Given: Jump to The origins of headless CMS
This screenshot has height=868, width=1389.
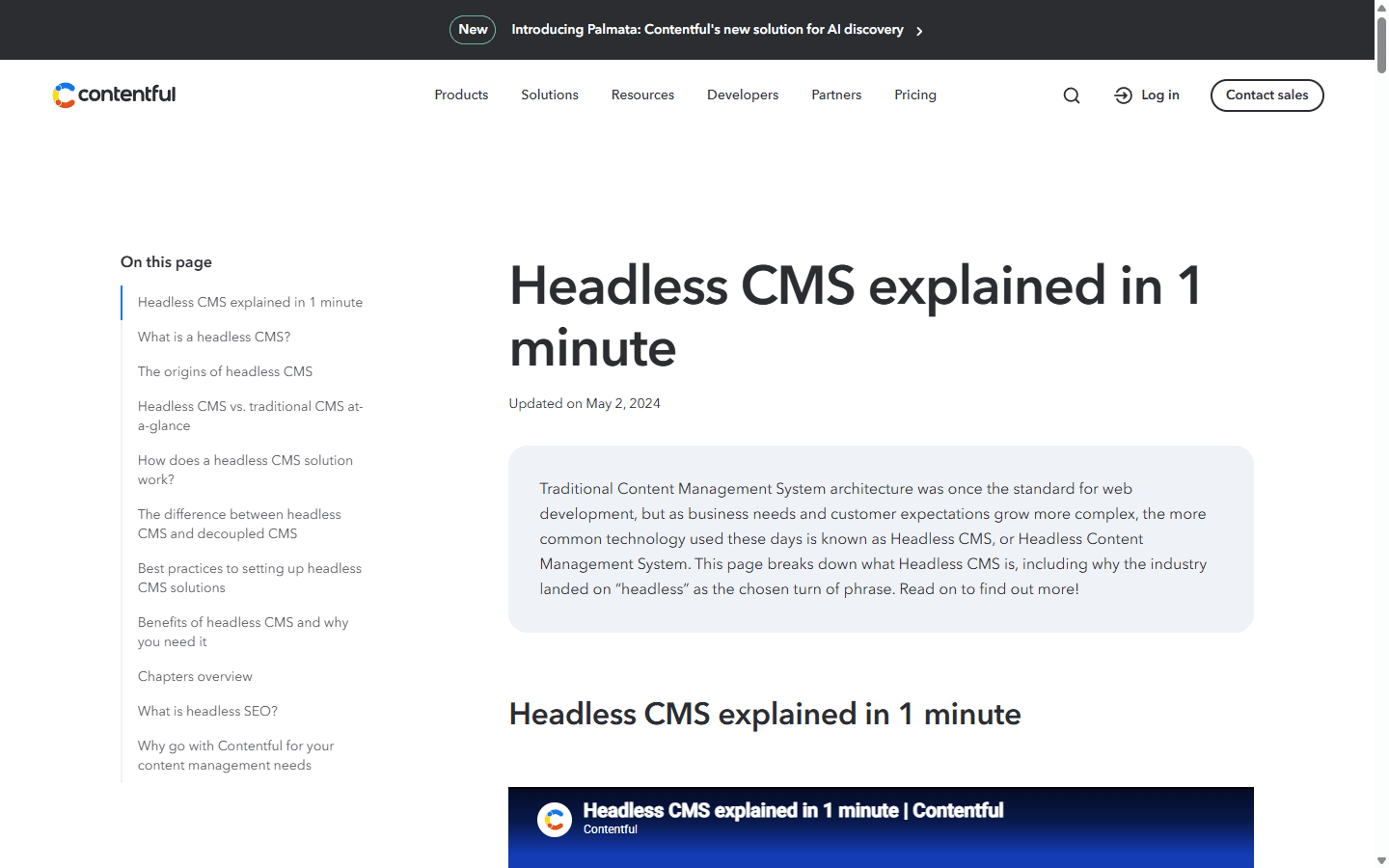Looking at the screenshot, I should (225, 371).
